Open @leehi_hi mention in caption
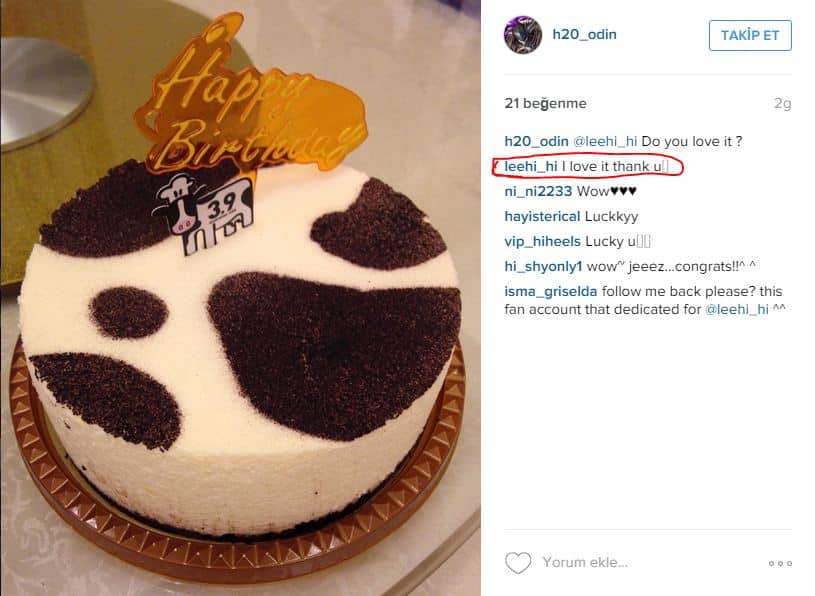 point(604,141)
